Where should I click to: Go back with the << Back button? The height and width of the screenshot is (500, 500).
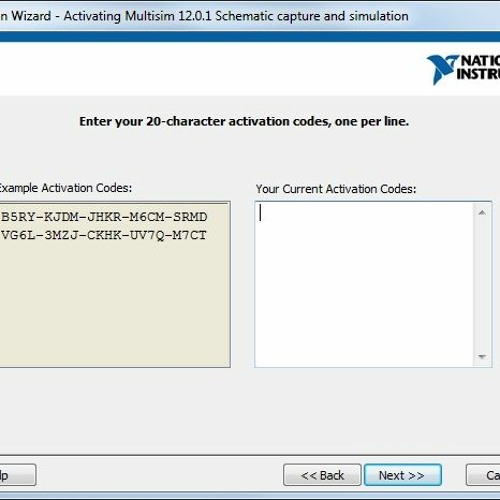(x=322, y=475)
